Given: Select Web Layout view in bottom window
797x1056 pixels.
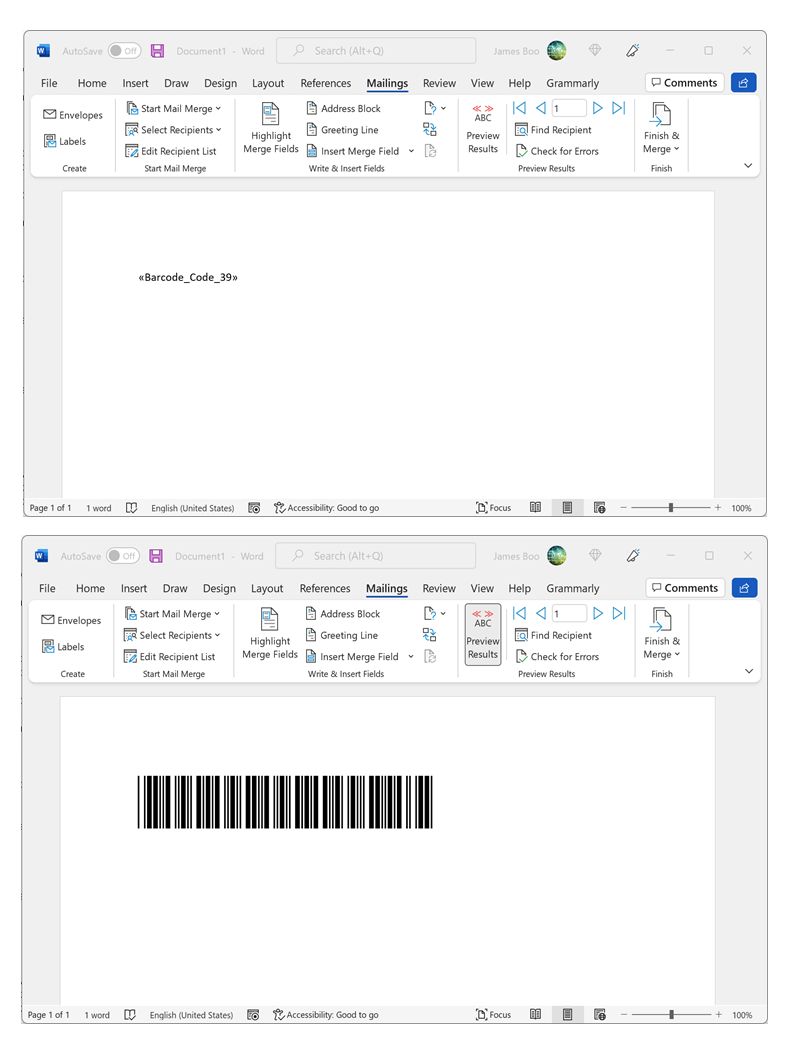Looking at the screenshot, I should tap(600, 1014).
